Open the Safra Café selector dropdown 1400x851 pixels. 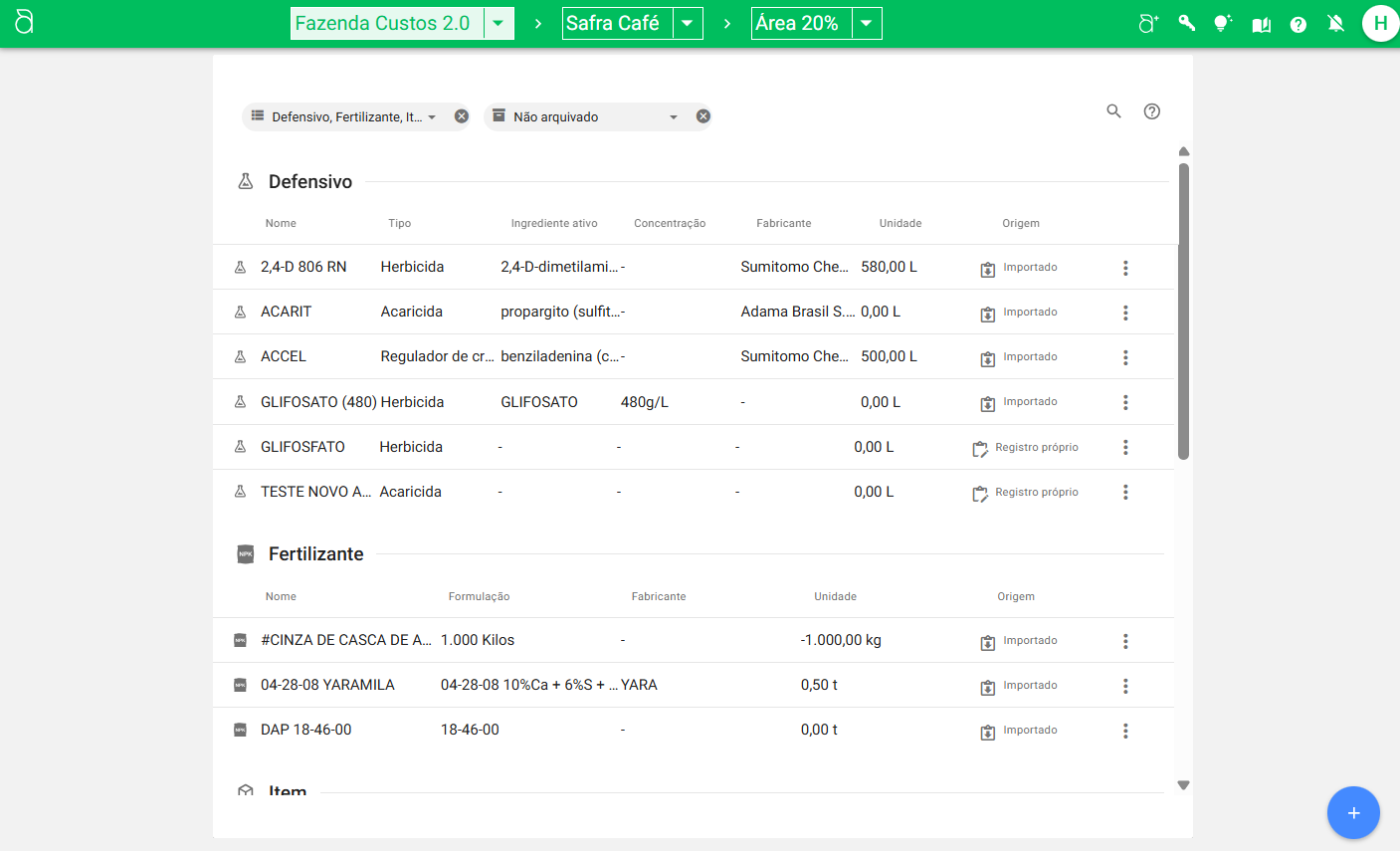(x=688, y=24)
